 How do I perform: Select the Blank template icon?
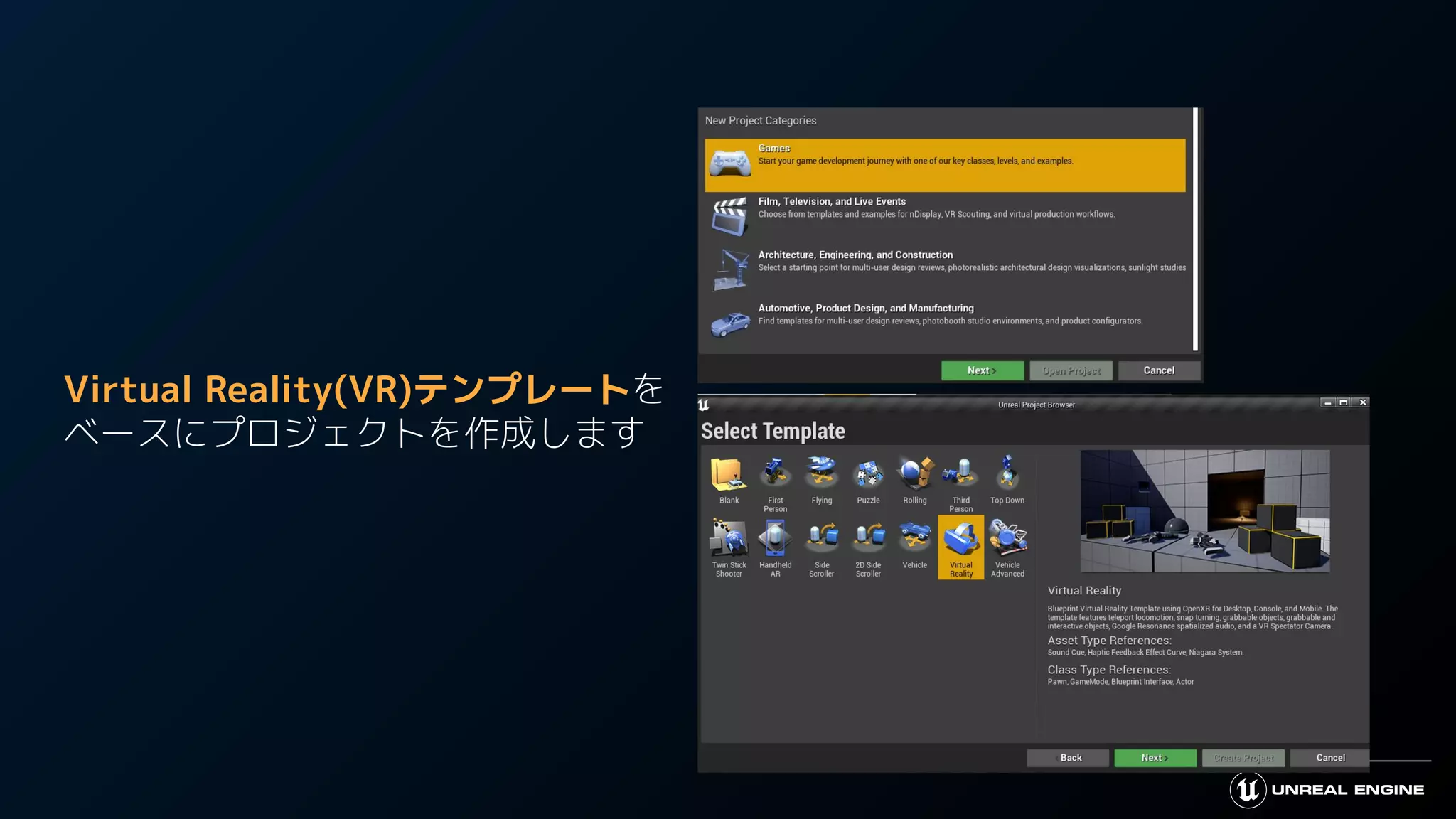tap(729, 474)
